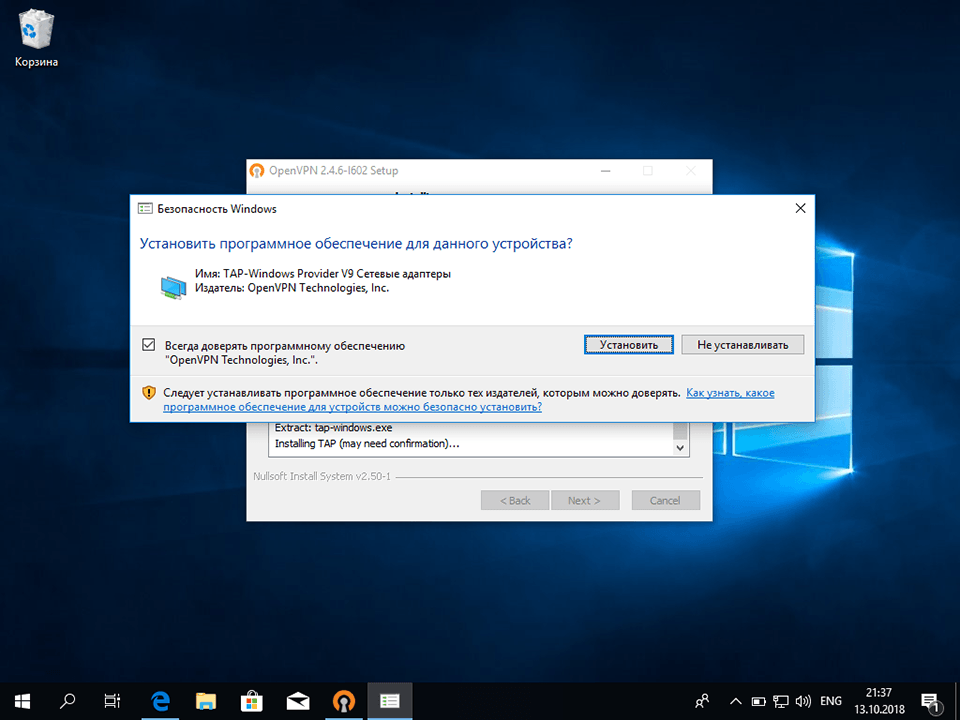Click the battery status tray icon

(x=759, y=701)
